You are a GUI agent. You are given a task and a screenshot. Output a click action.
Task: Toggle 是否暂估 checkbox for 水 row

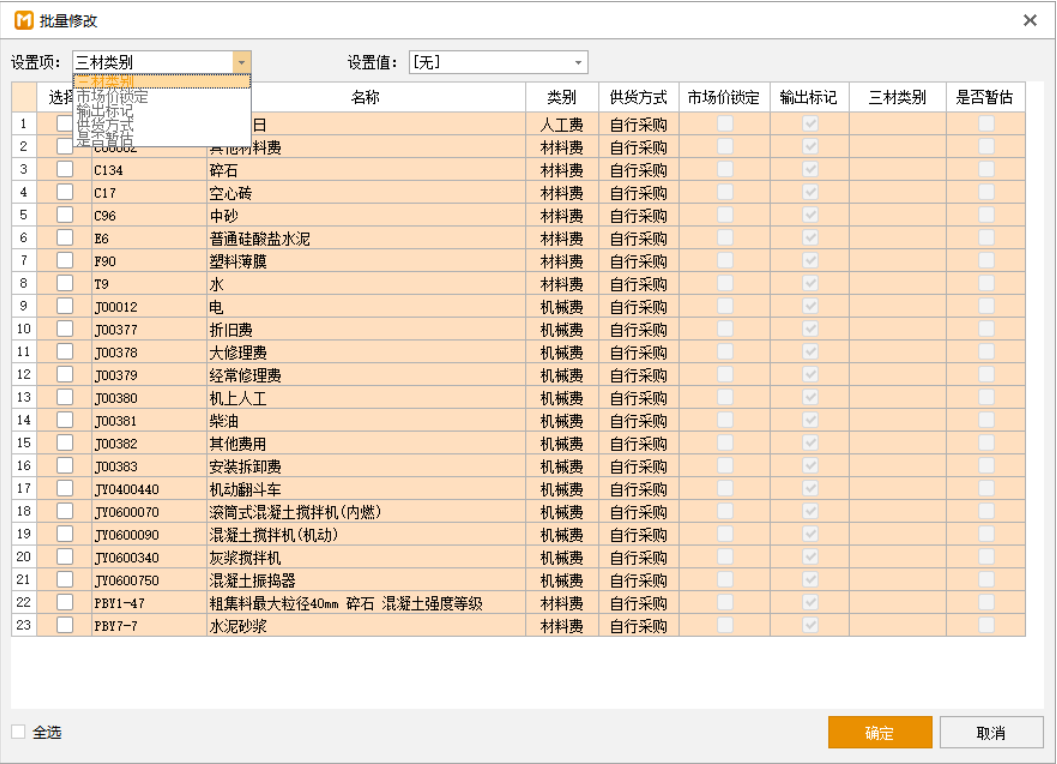[x=986, y=283]
